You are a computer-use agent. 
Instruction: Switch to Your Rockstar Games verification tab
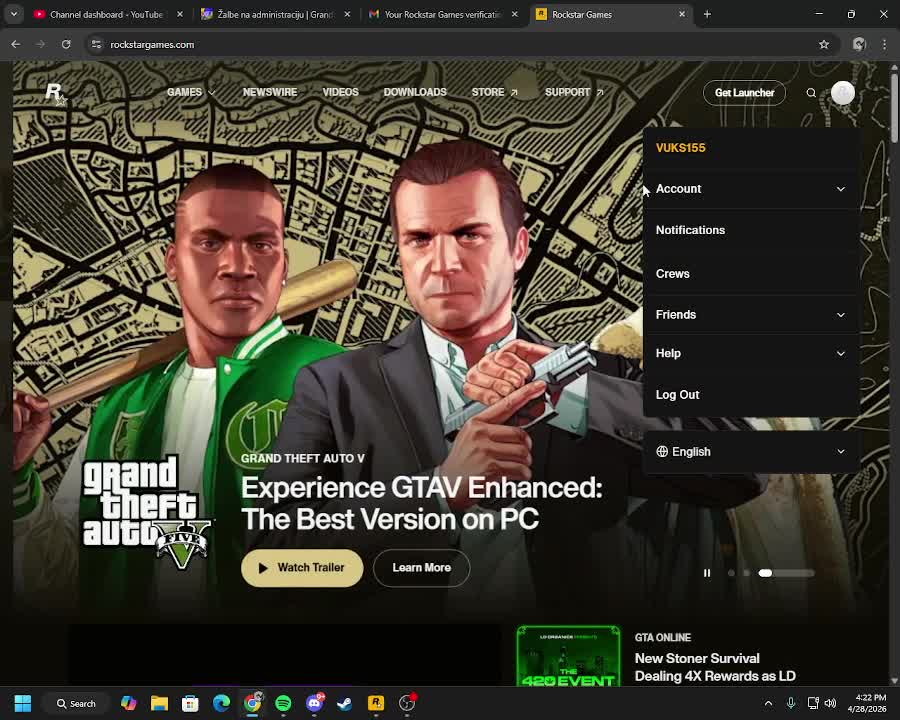[x=443, y=14]
